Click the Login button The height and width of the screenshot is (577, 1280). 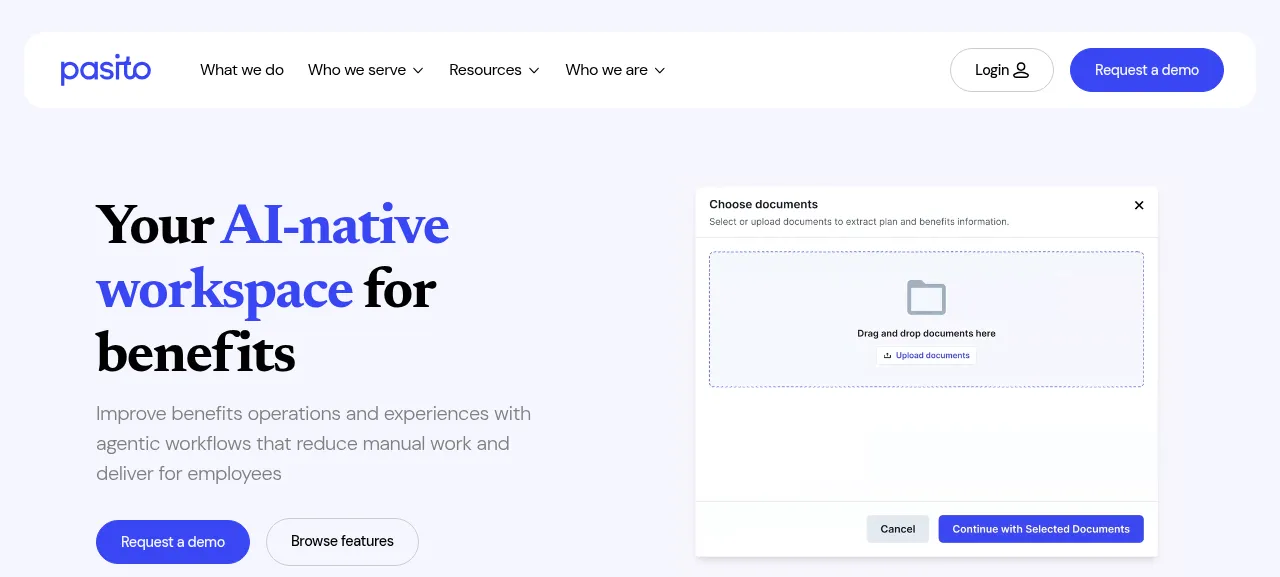point(1001,70)
